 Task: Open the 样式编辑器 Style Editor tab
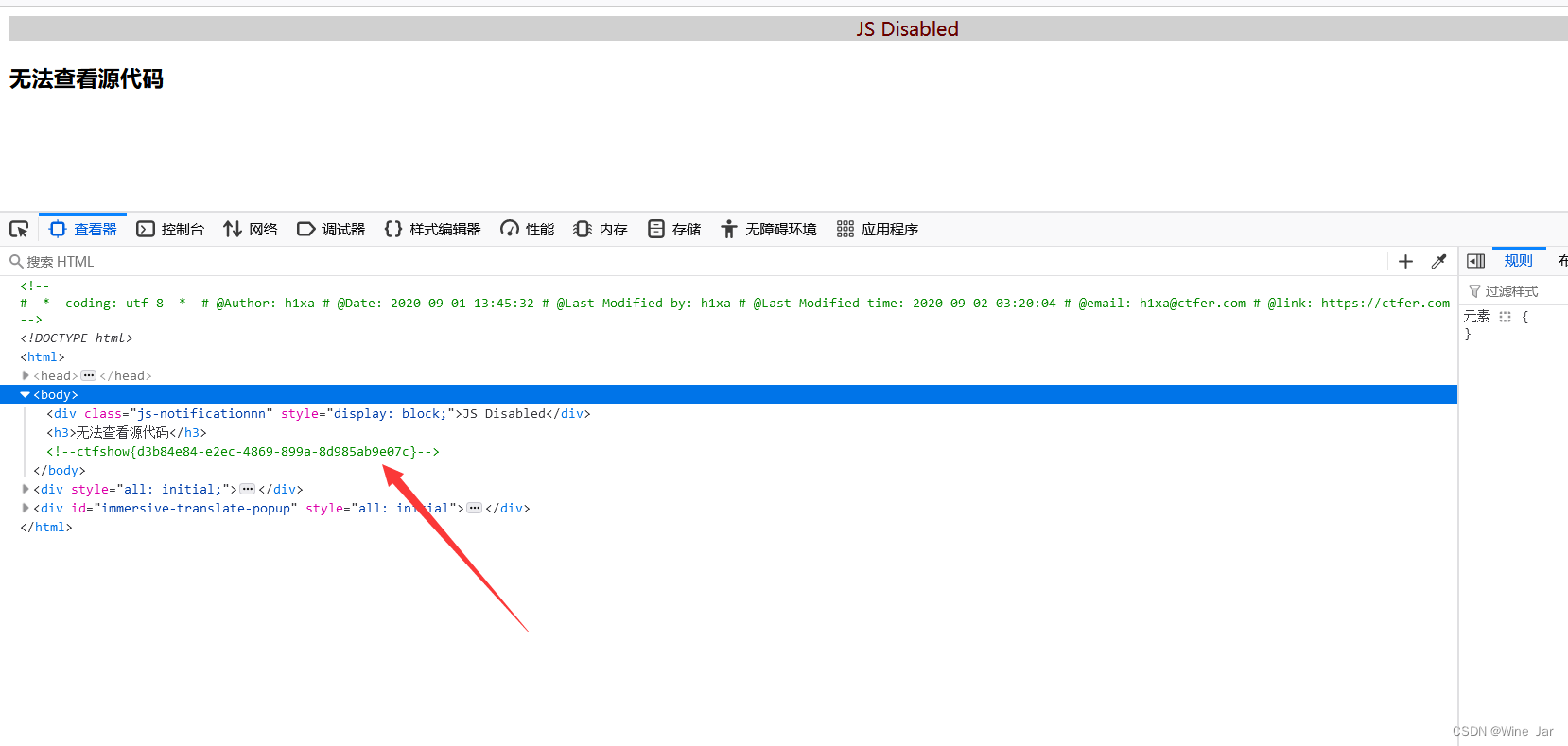click(433, 229)
